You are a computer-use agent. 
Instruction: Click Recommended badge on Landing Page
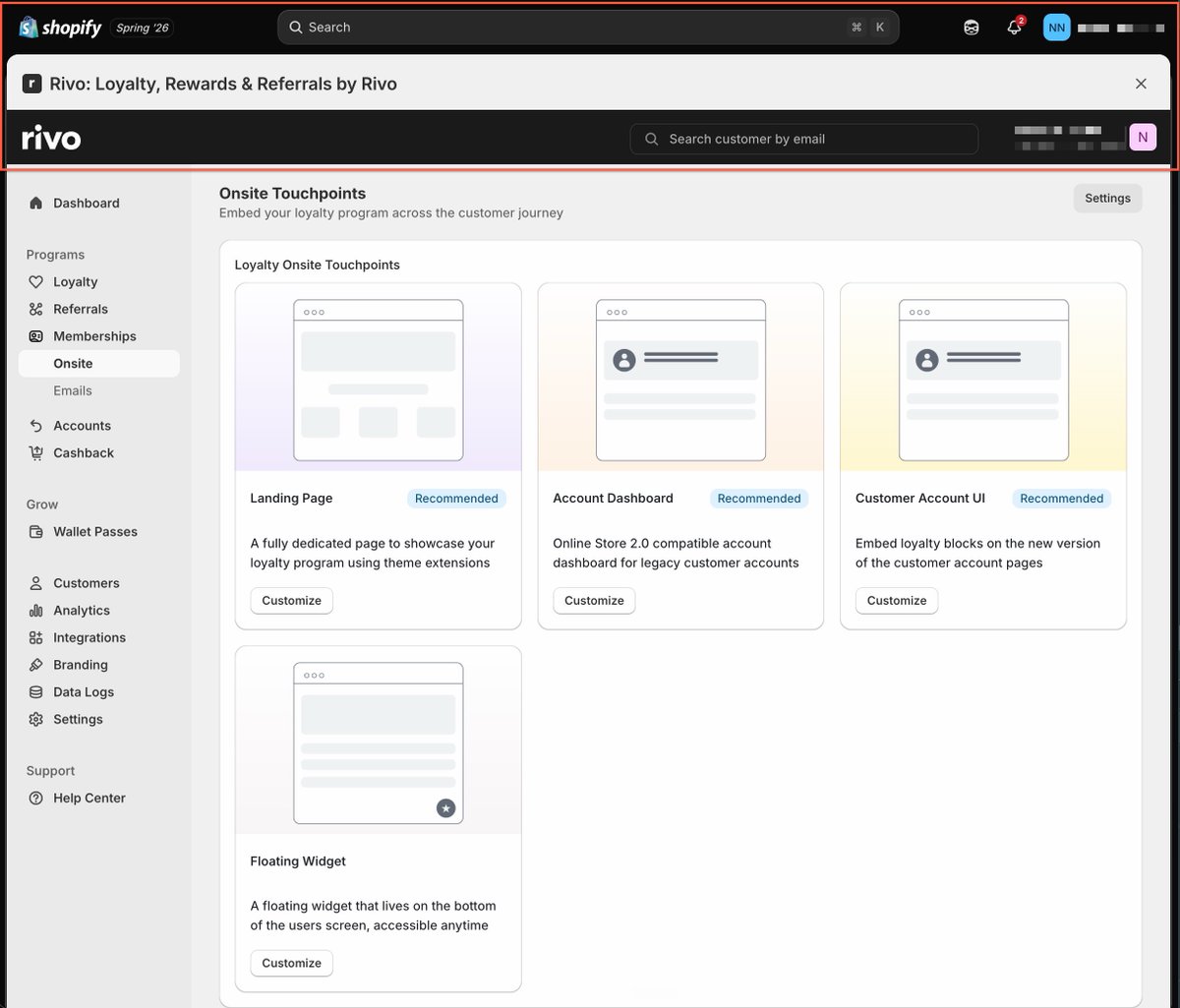coord(456,499)
